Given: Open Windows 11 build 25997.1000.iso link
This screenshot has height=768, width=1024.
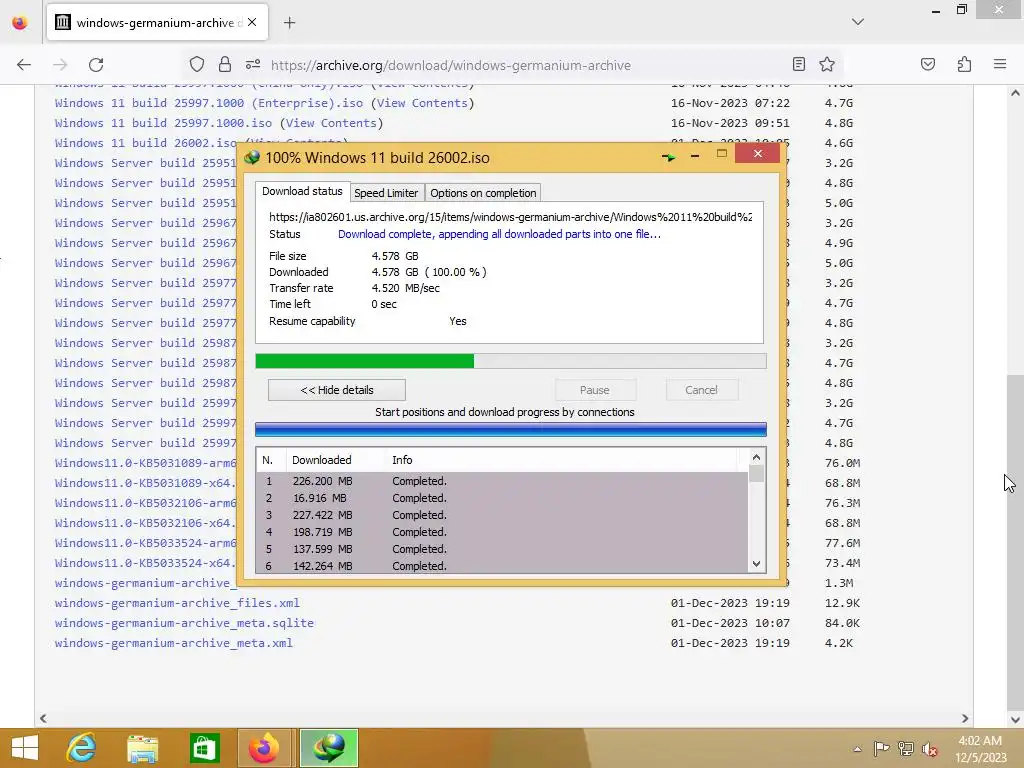Looking at the screenshot, I should (163, 123).
